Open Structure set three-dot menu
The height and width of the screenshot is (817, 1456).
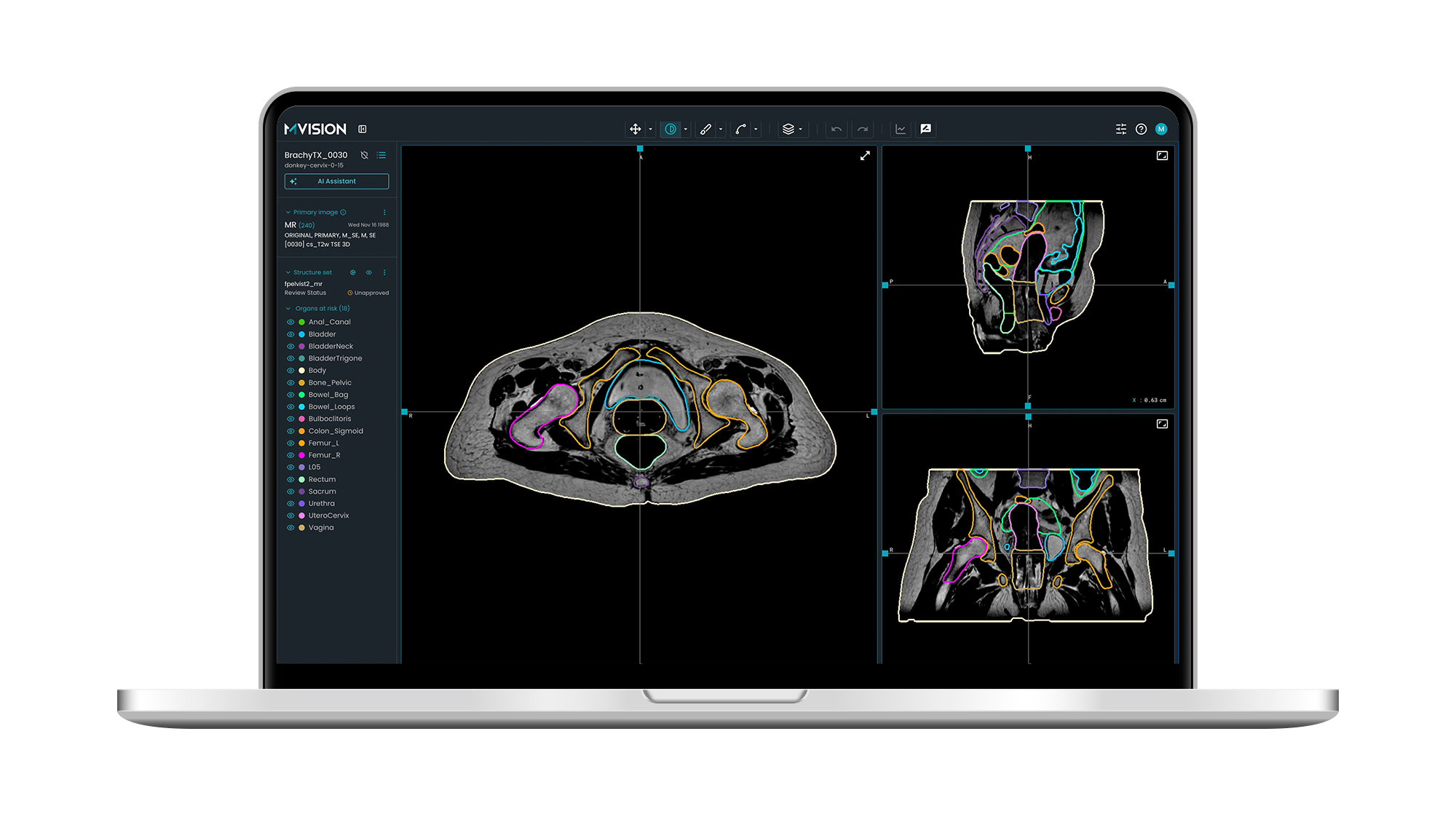point(384,272)
